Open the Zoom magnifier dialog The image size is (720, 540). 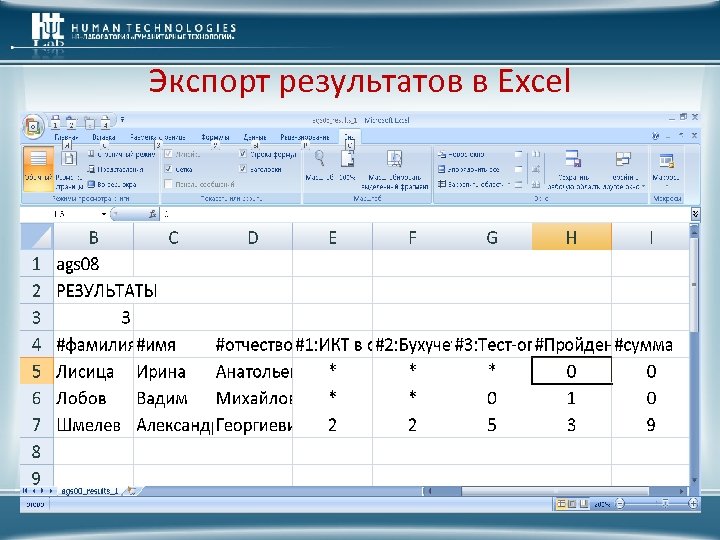[x=319, y=166]
